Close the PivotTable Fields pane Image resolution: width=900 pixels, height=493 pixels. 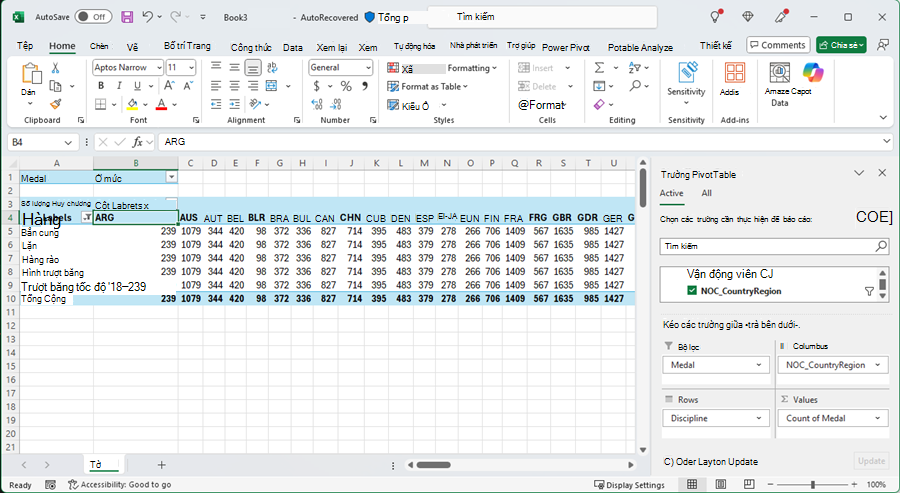pyautogui.click(x=882, y=173)
